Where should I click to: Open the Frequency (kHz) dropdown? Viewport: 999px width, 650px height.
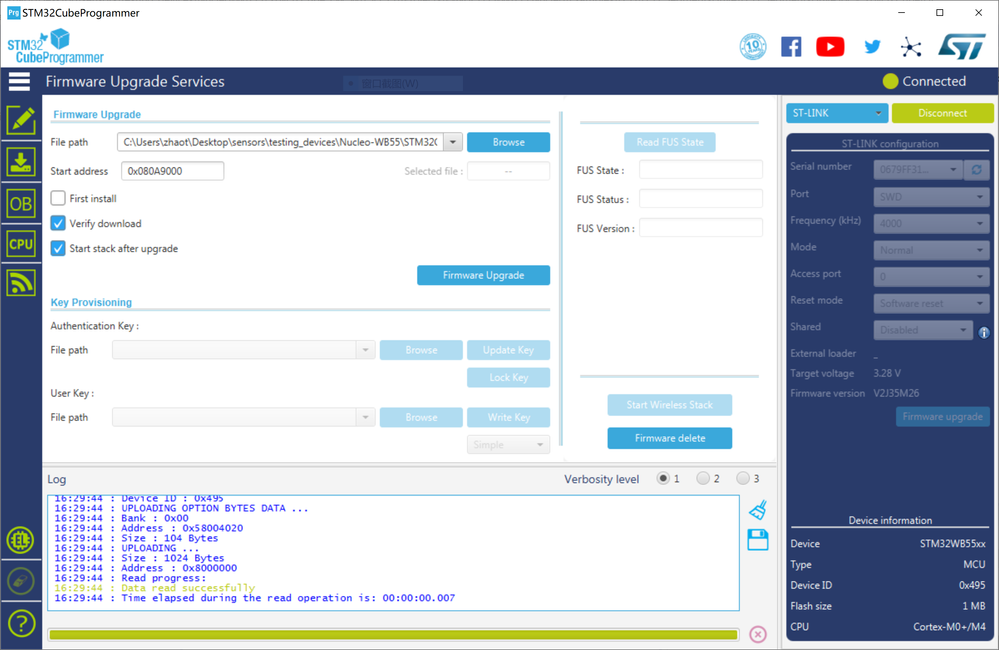931,224
